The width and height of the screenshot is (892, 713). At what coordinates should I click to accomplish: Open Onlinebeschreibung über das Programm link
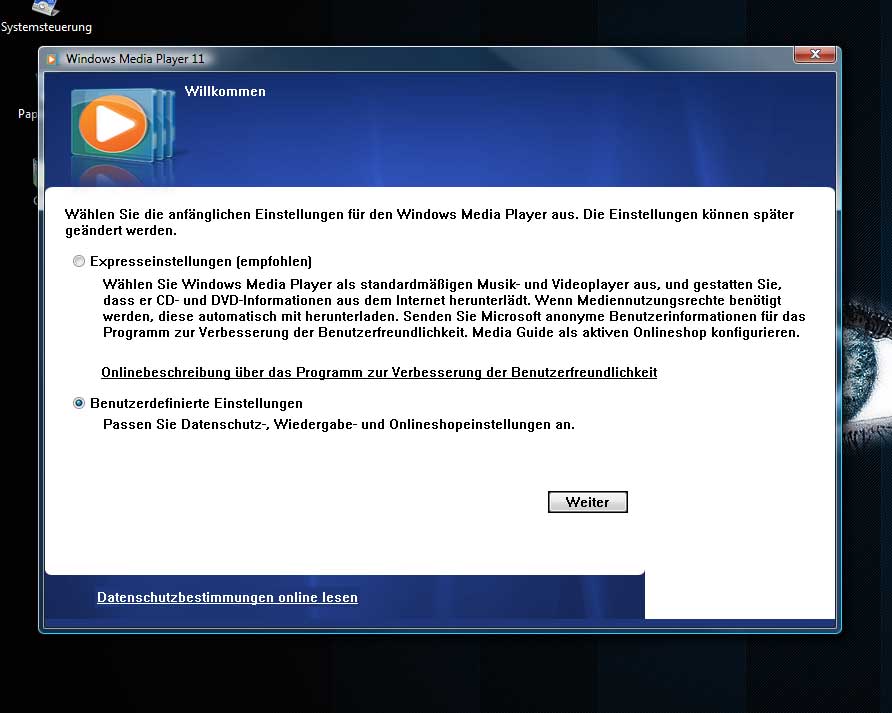point(379,372)
